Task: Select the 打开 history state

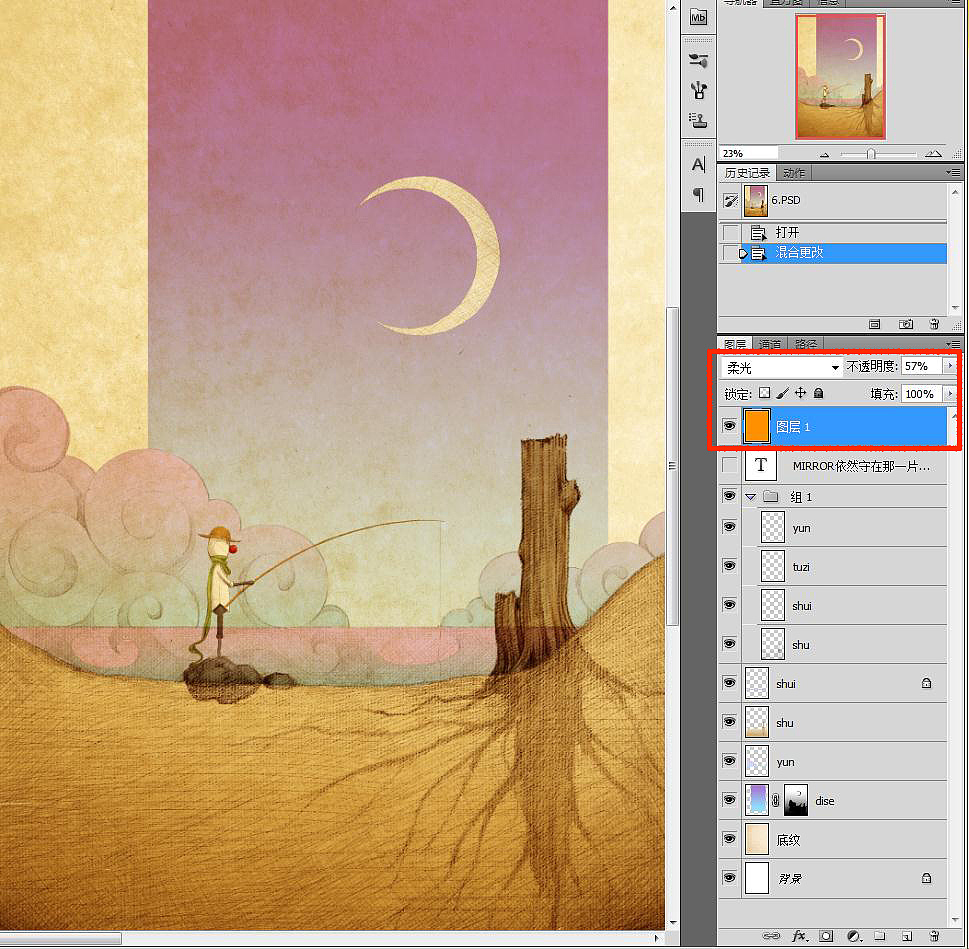Action: (788, 232)
